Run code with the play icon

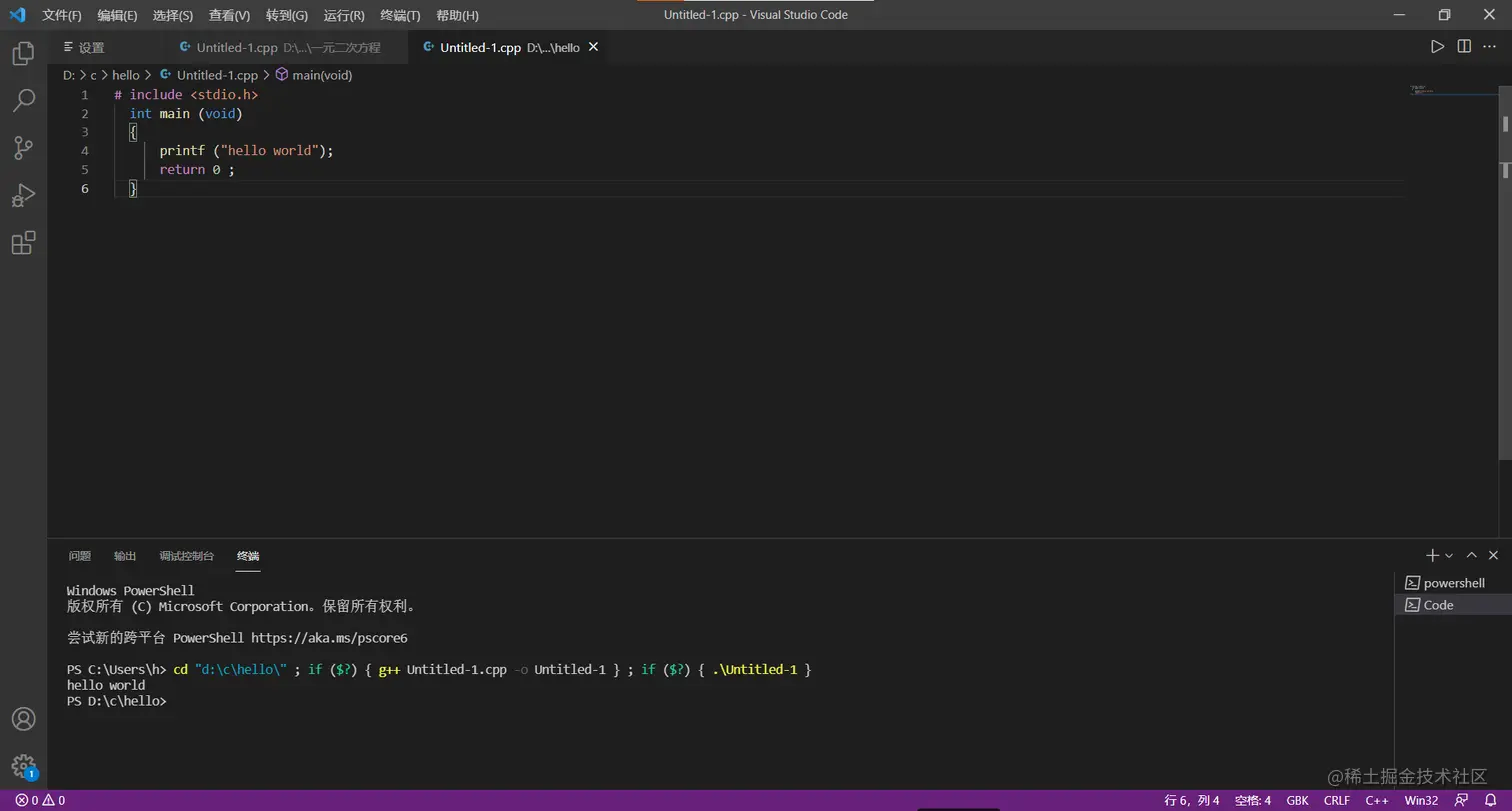pyautogui.click(x=1437, y=47)
